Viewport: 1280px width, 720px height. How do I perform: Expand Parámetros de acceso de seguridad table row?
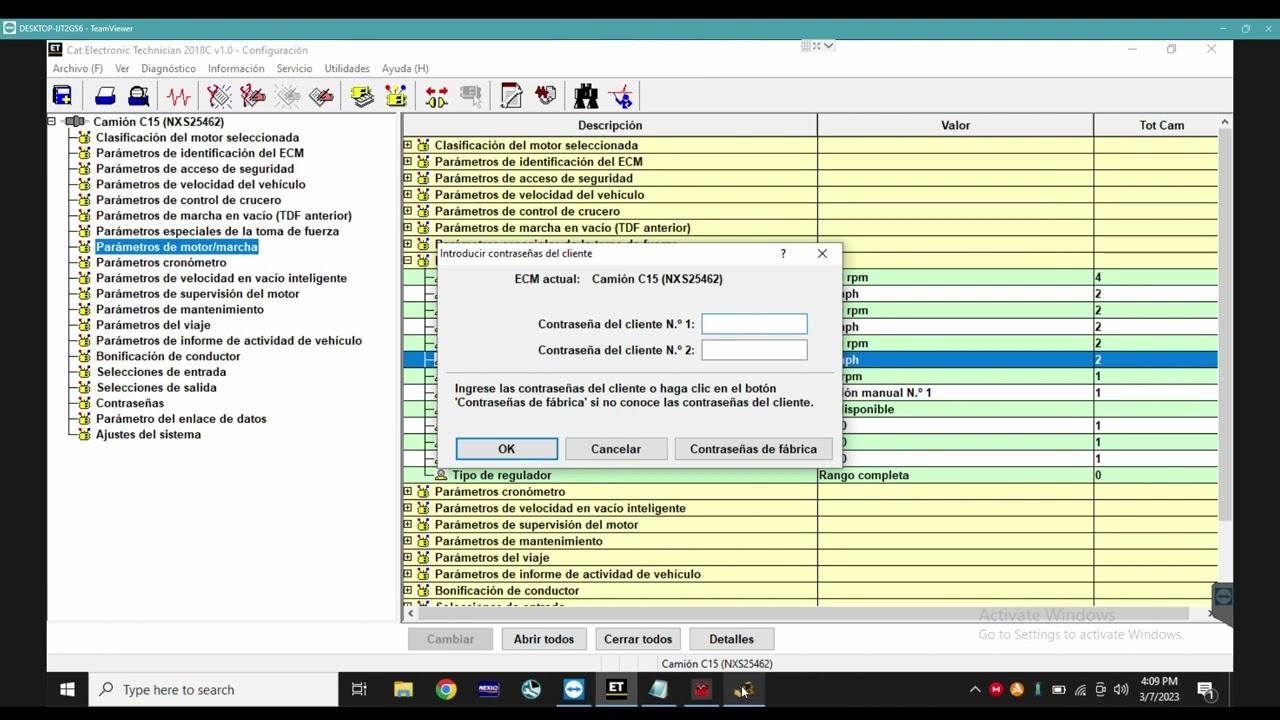(x=407, y=178)
